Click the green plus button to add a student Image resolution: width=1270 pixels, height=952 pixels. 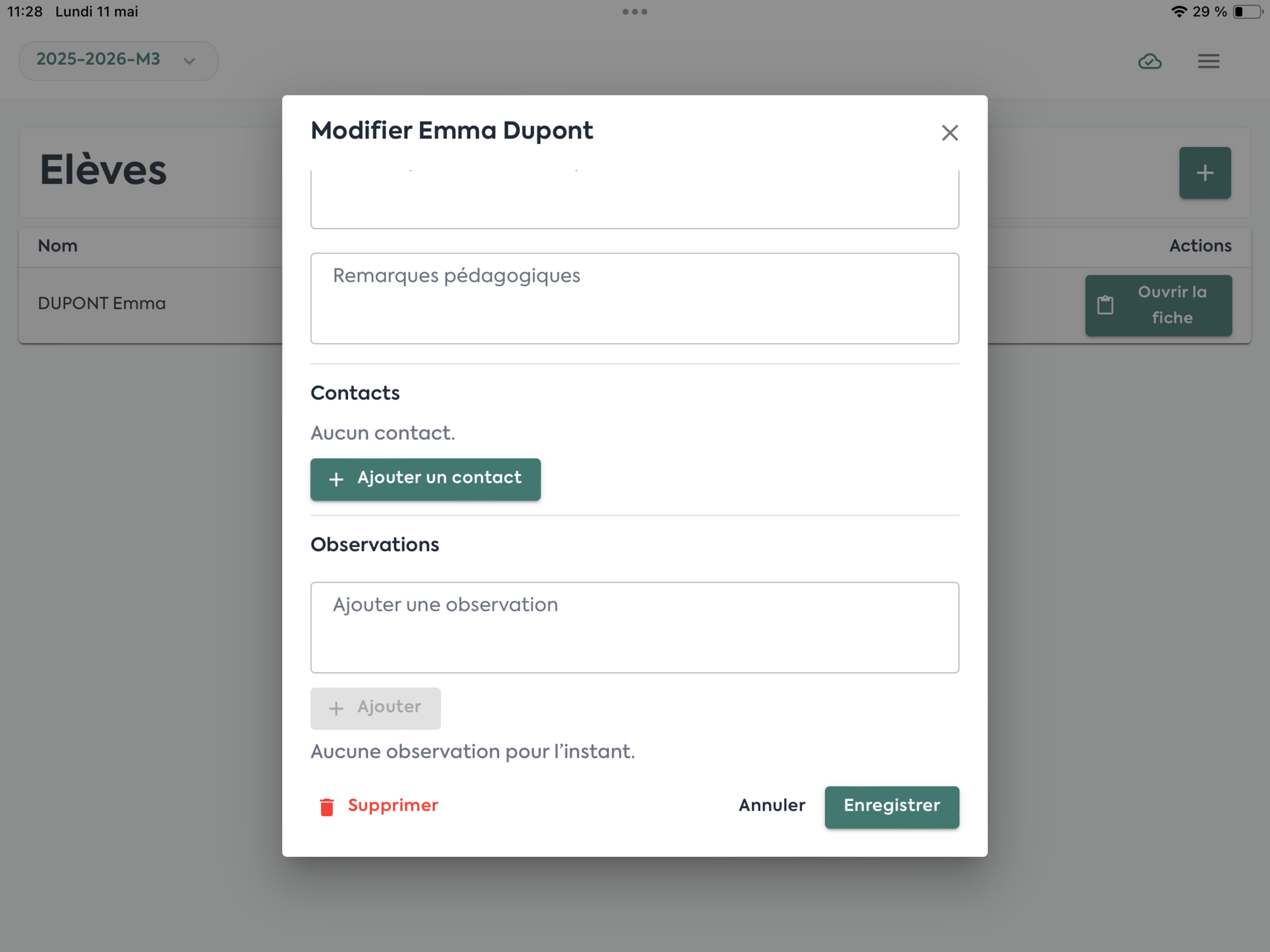pos(1204,172)
